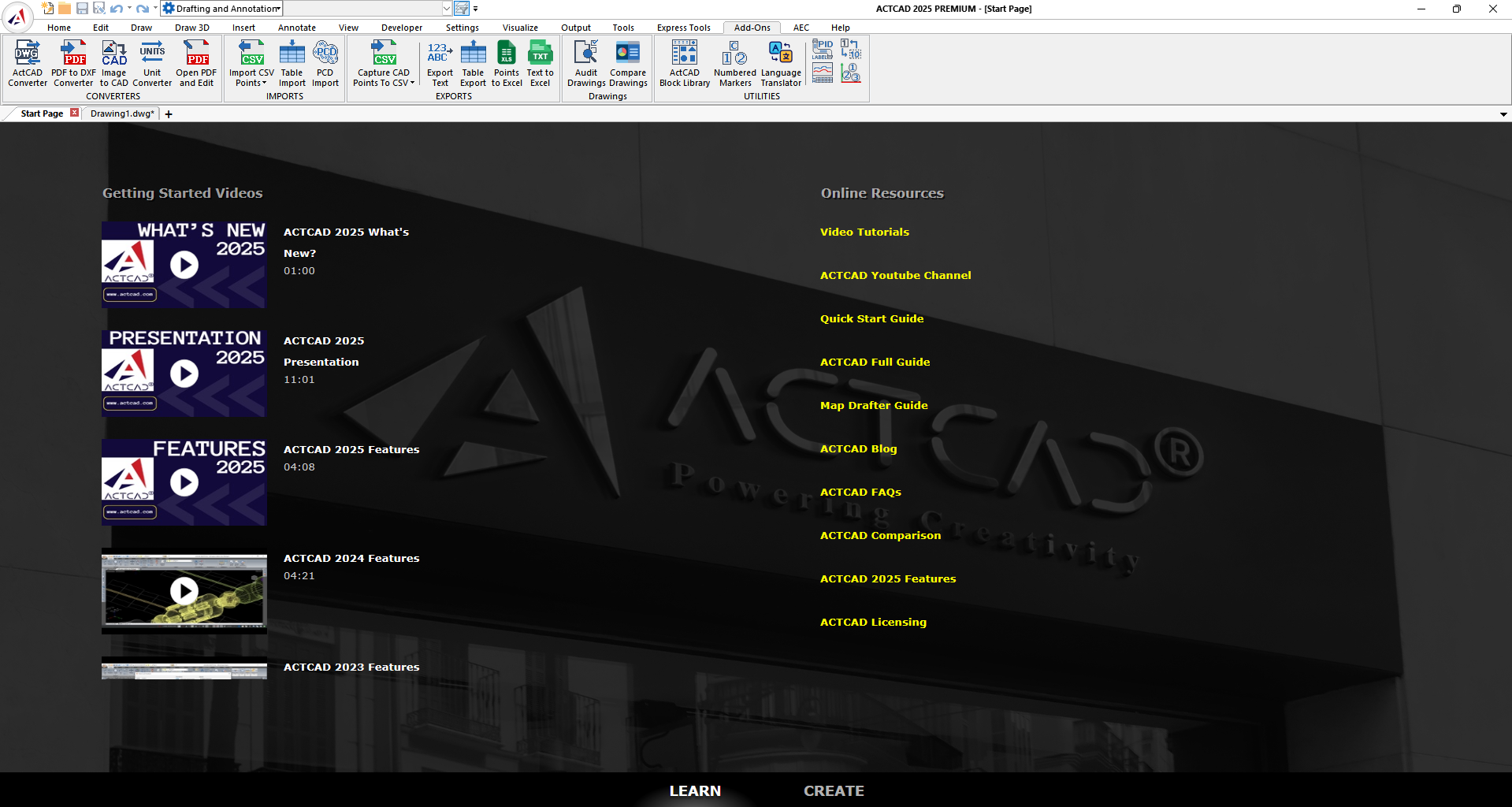The height and width of the screenshot is (807, 1512).
Task: Open the Annotate ribbon tab
Action: tap(297, 28)
